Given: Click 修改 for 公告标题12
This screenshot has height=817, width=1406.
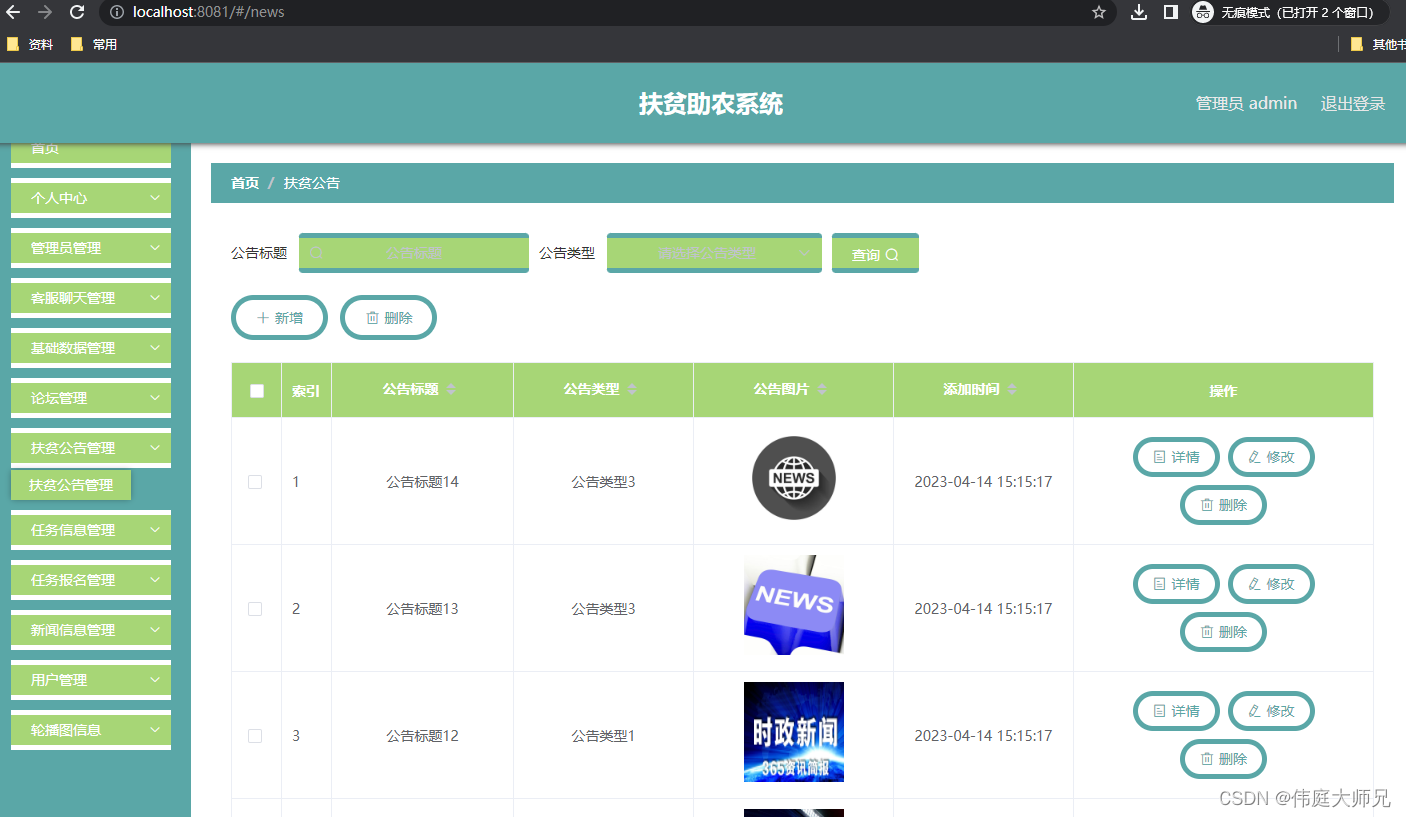Looking at the screenshot, I should [1271, 711].
